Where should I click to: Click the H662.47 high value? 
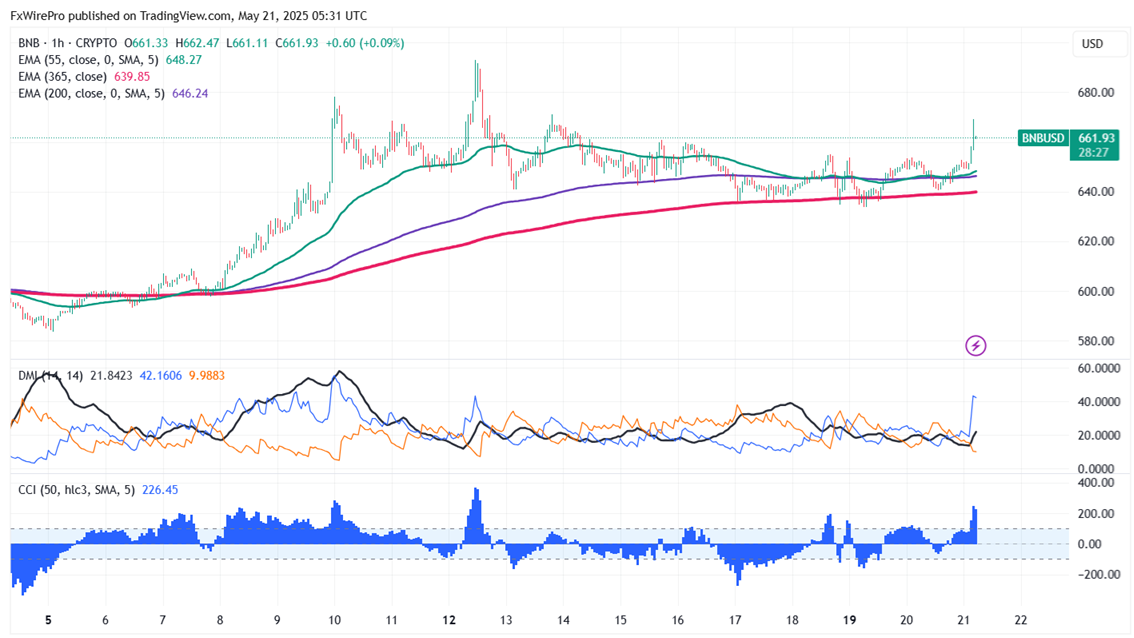click(x=197, y=43)
